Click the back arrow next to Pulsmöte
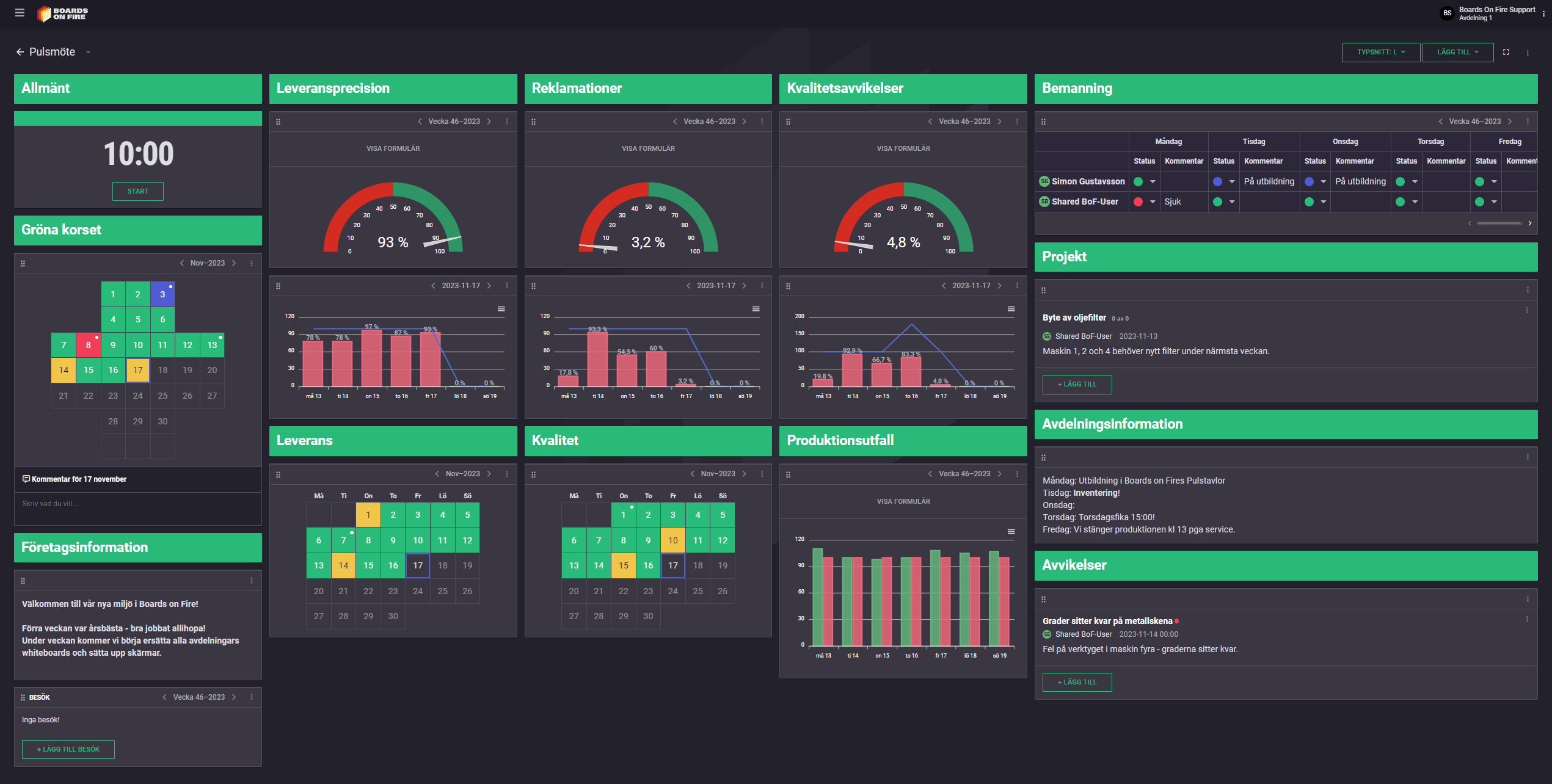 [x=20, y=52]
